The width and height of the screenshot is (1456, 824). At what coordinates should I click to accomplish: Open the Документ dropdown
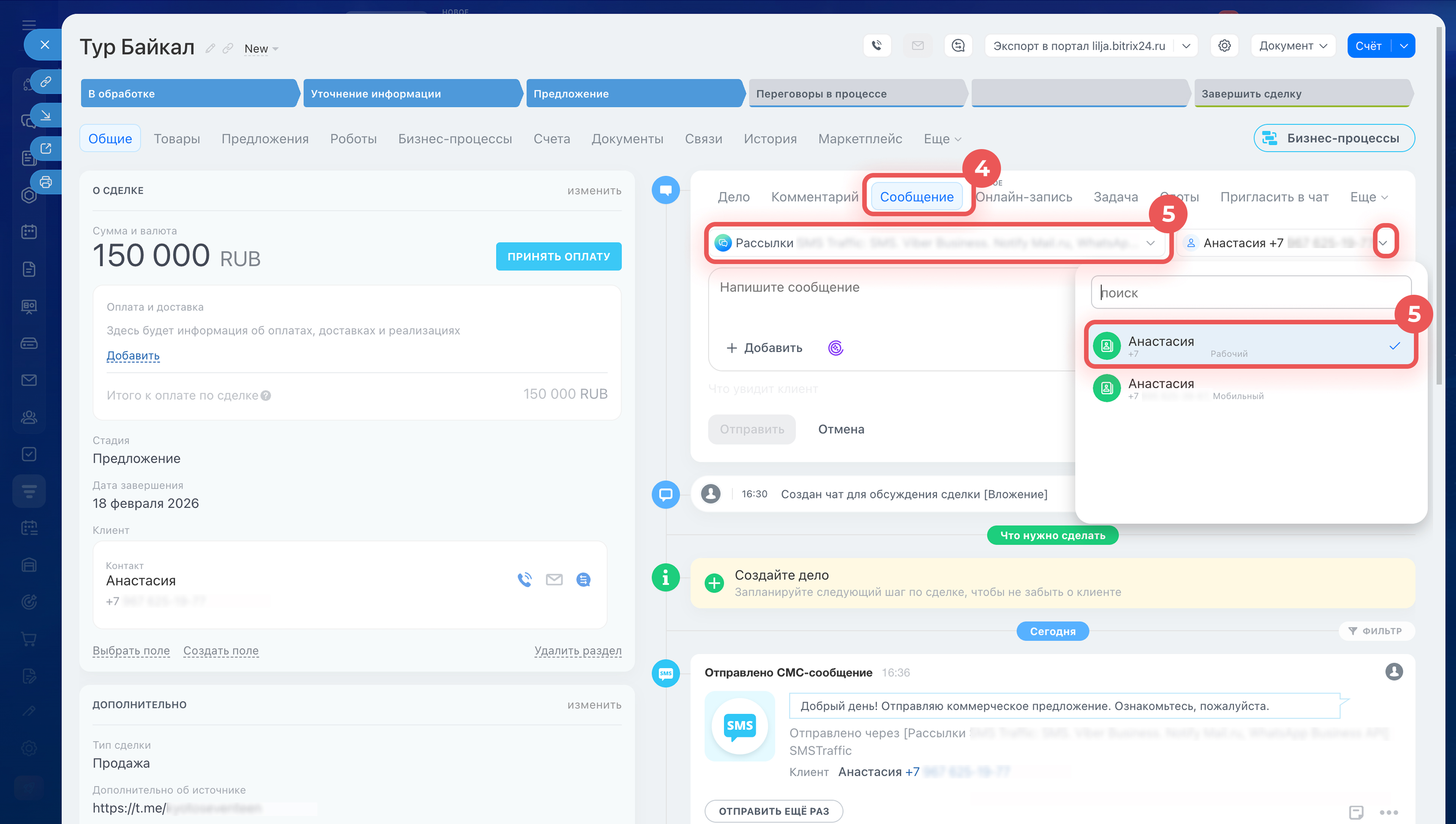[1293, 45]
